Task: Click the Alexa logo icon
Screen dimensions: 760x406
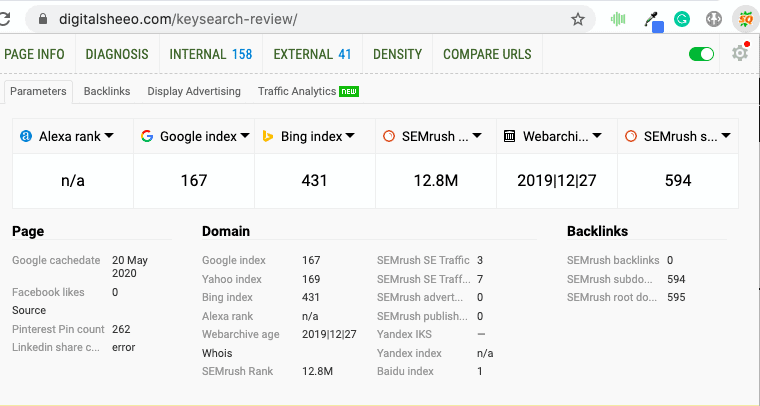Action: click(x=26, y=136)
